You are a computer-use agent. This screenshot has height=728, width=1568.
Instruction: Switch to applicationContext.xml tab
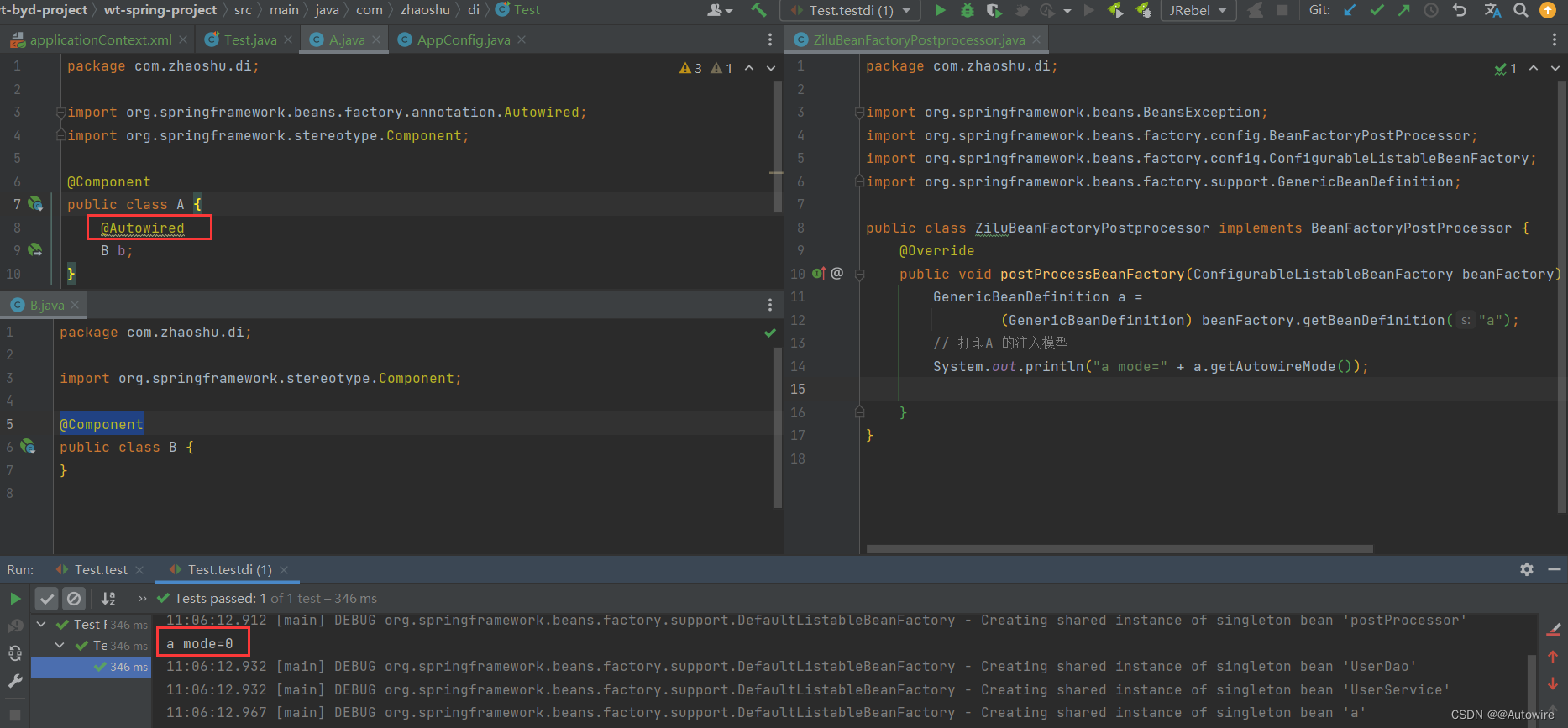coord(101,39)
